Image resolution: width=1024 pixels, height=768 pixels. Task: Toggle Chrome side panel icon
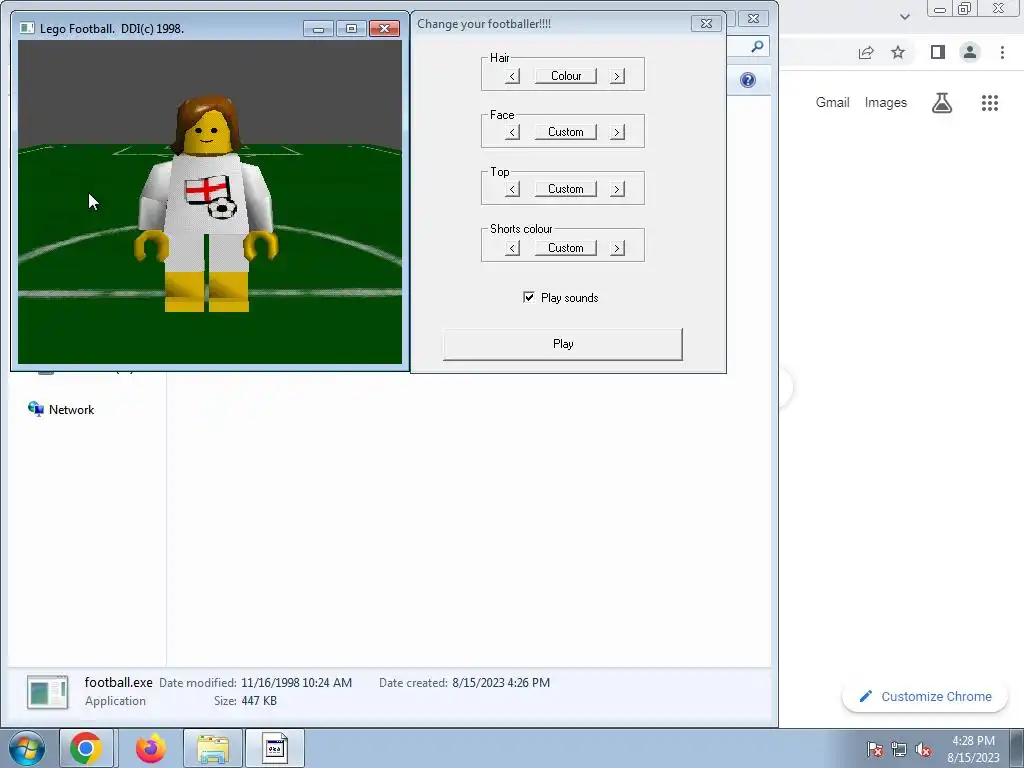938,52
